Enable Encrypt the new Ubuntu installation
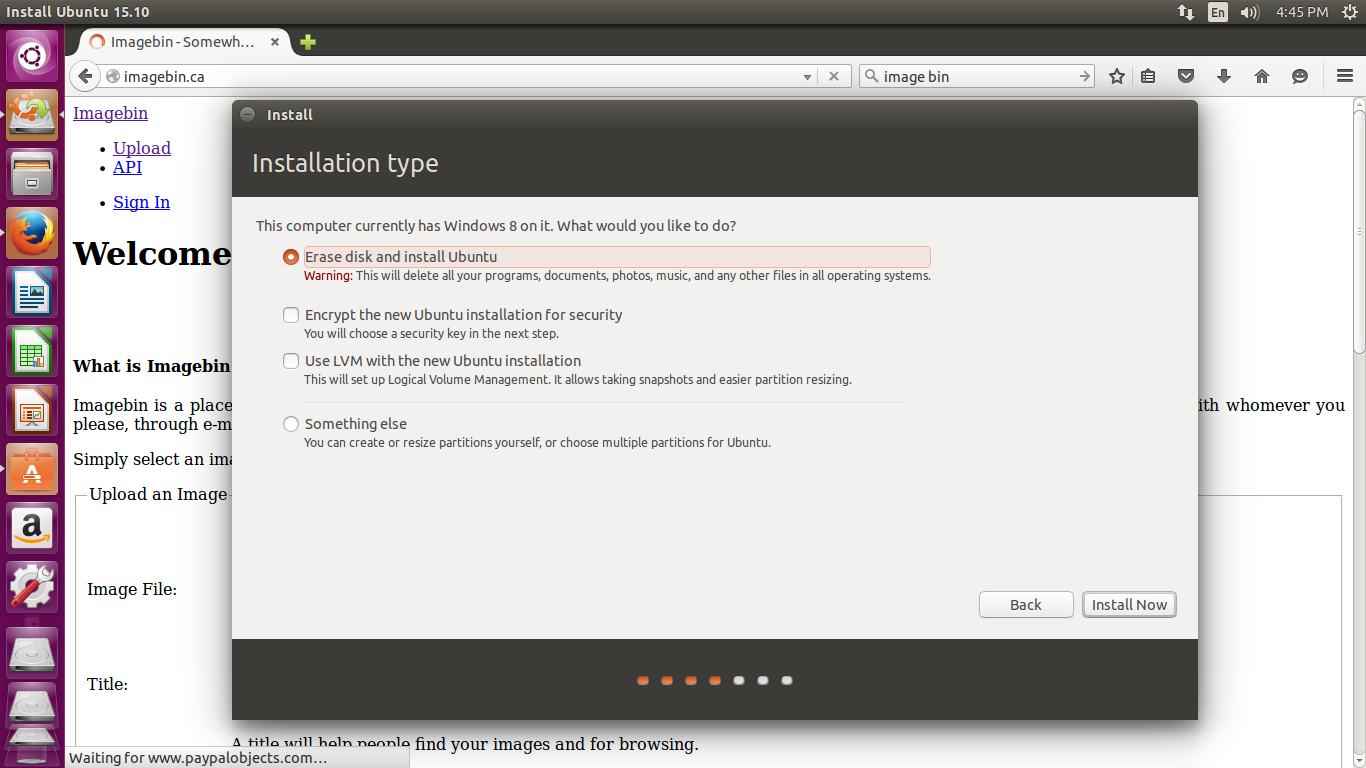Viewport: 1366px width, 768px height. 291,315
